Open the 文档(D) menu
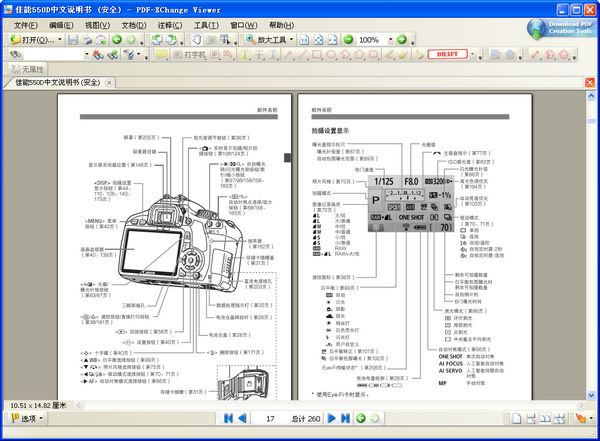600x441 pixels. coord(134,25)
